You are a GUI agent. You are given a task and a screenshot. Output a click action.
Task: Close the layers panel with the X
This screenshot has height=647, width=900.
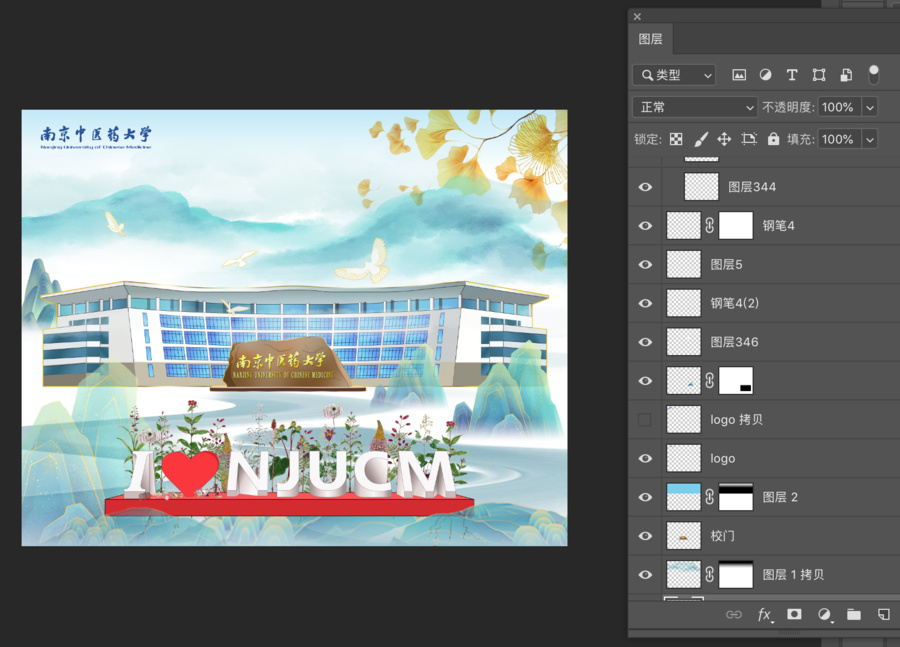(x=637, y=17)
